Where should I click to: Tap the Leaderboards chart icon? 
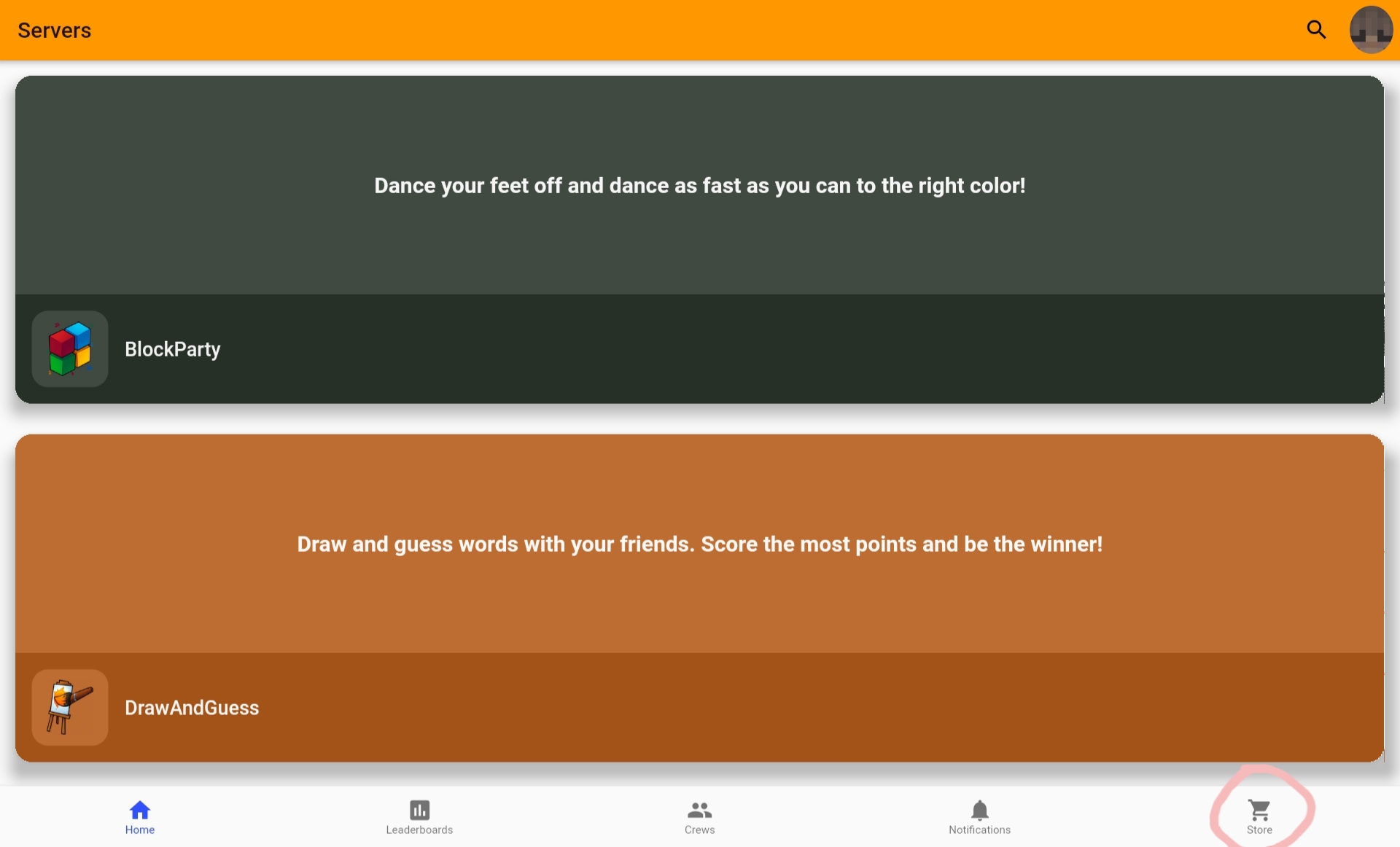point(420,810)
